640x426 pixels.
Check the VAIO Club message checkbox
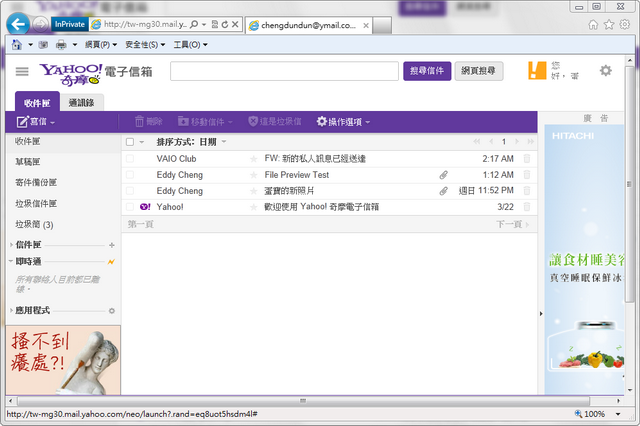tap(130, 159)
